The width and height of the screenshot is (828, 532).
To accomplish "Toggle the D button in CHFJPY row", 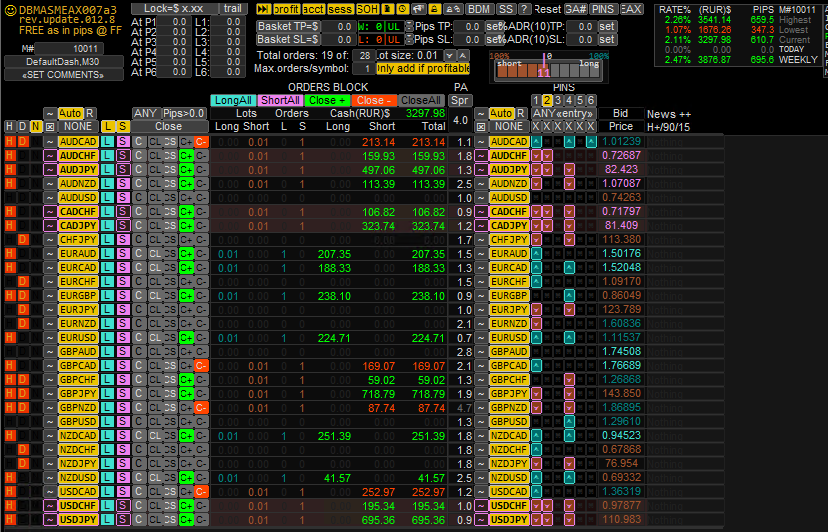I will point(23,240).
